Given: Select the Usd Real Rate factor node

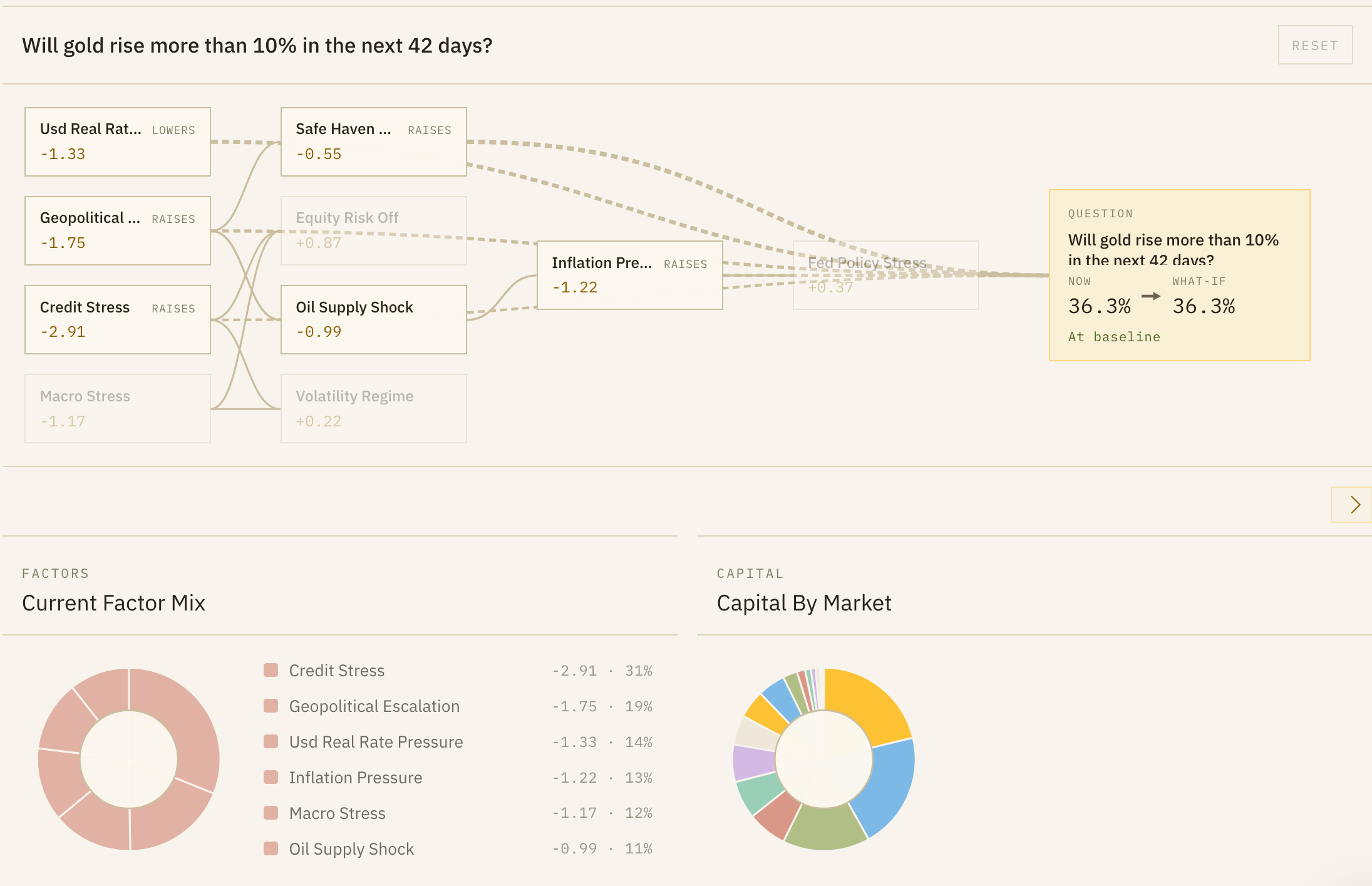Looking at the screenshot, I should [118, 142].
